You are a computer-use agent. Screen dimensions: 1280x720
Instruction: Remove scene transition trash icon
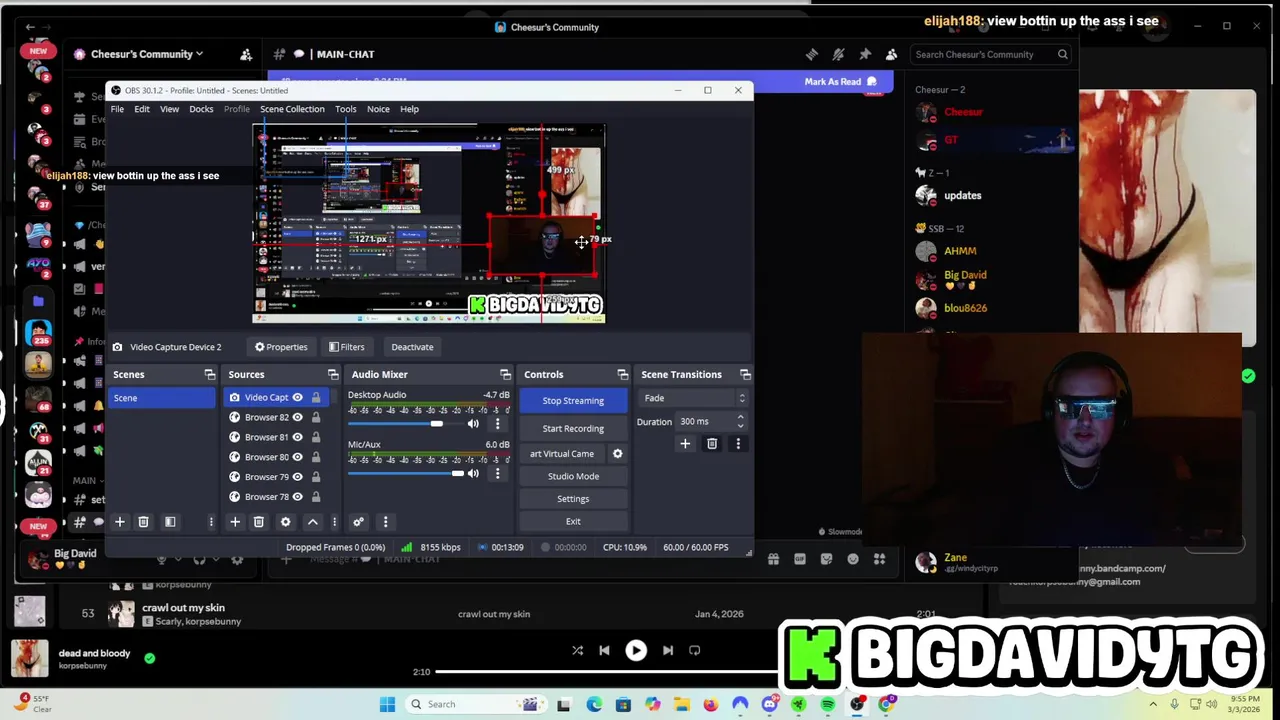[712, 444]
